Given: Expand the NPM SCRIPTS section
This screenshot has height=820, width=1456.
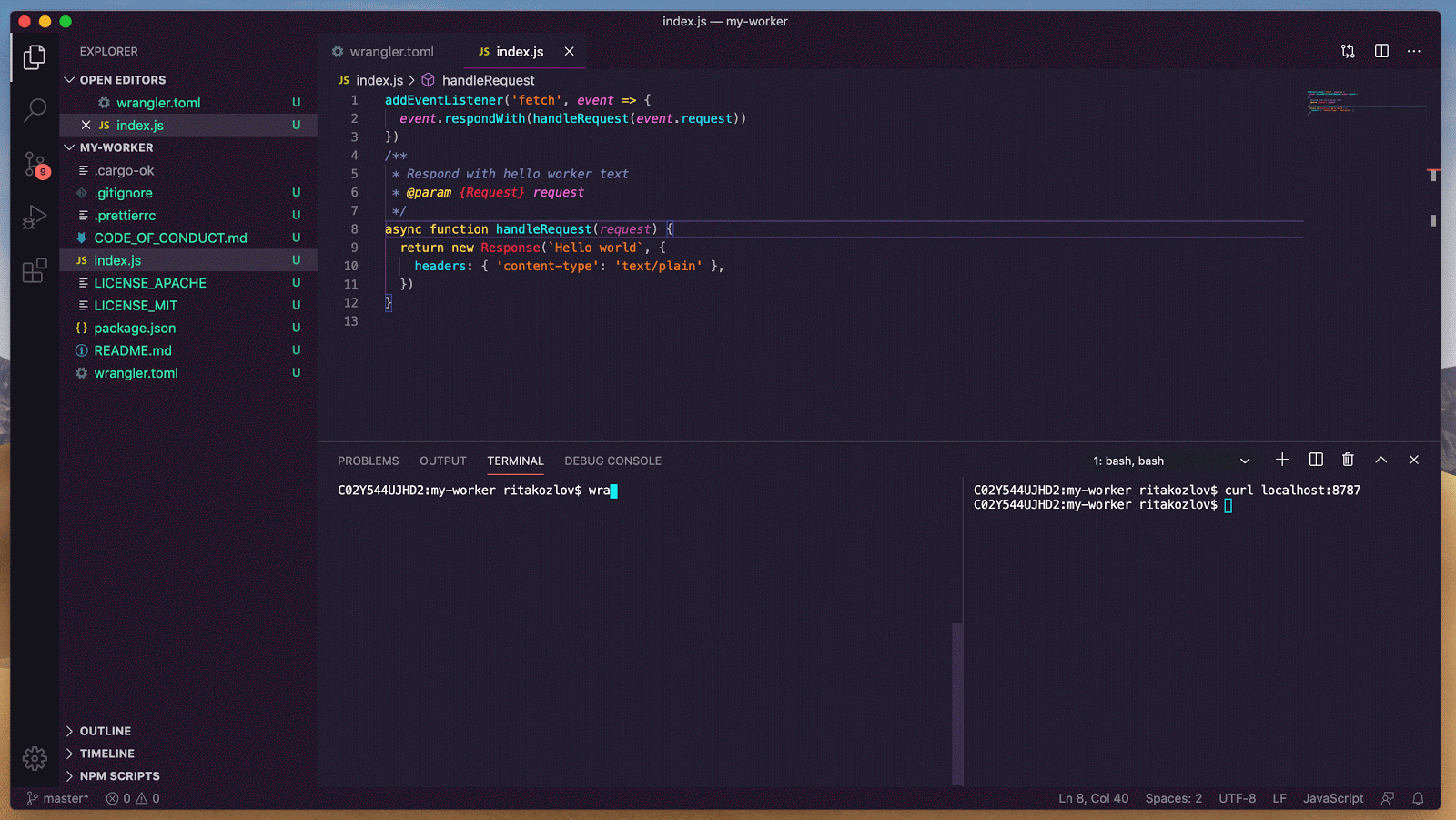Looking at the screenshot, I should click(119, 776).
